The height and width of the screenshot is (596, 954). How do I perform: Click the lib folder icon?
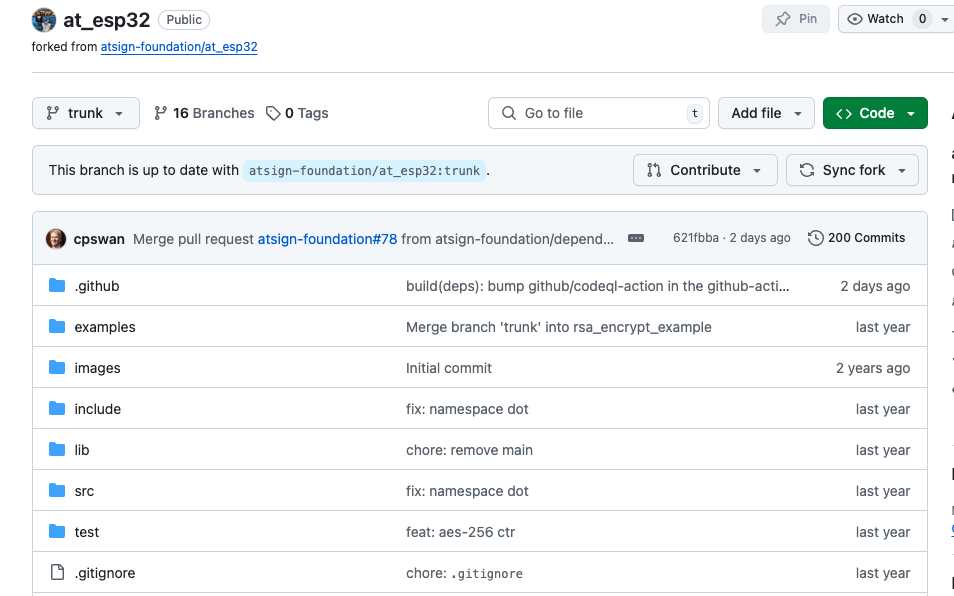57,449
